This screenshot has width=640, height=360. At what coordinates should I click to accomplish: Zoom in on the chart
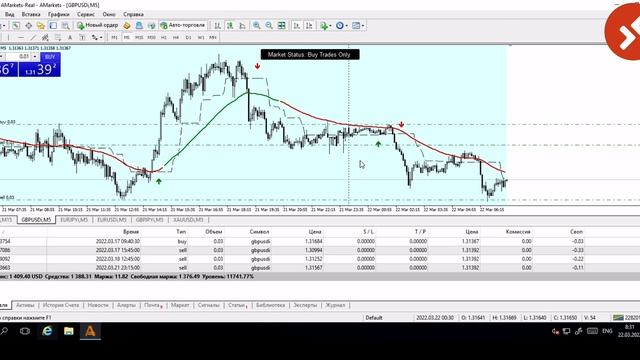point(256,25)
